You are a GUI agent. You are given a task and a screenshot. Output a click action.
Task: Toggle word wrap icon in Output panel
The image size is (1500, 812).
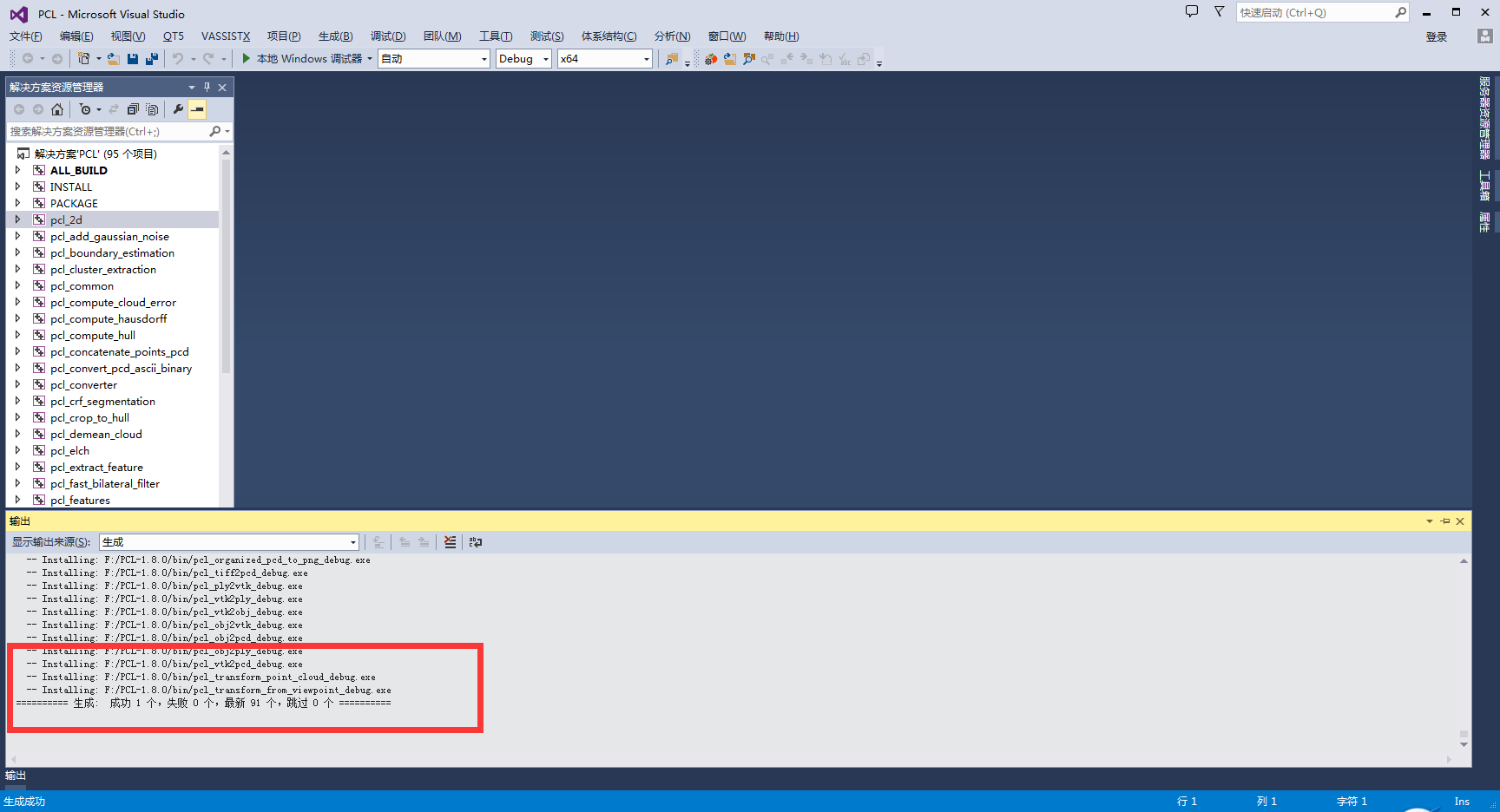pyautogui.click(x=476, y=542)
